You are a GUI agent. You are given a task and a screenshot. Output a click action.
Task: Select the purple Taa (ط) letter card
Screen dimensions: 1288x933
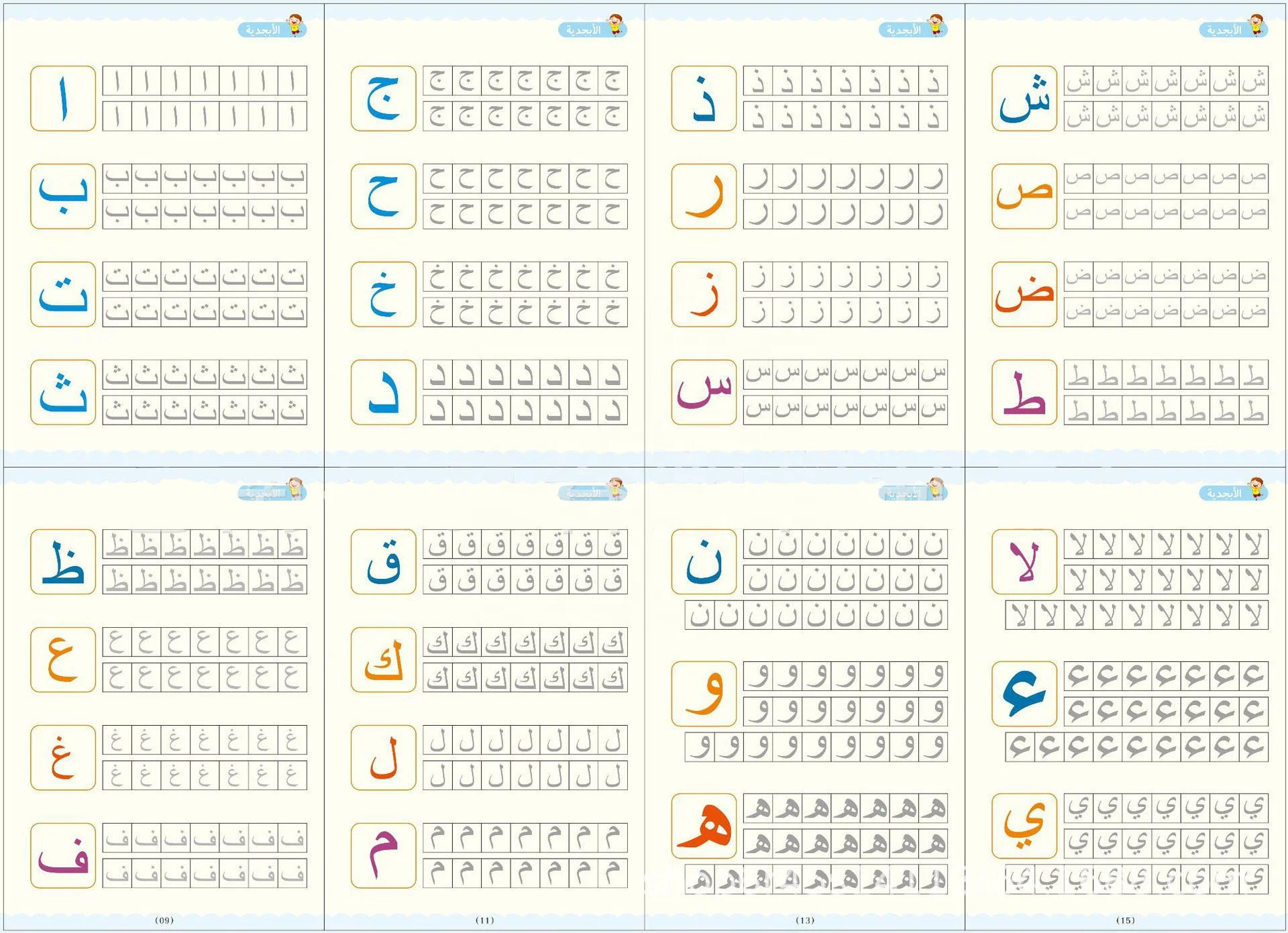(1024, 392)
